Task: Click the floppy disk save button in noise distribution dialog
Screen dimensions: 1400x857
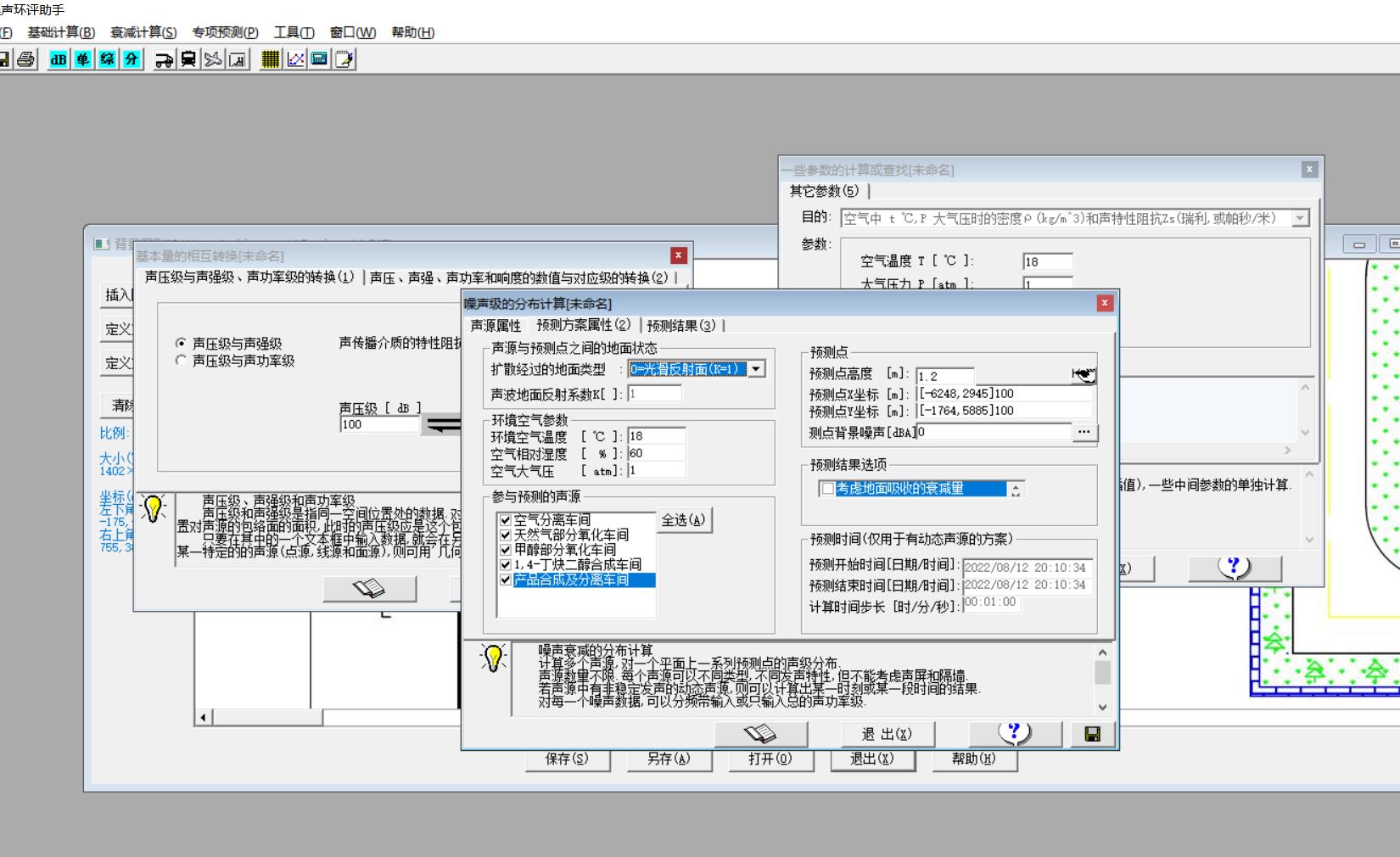Action: pyautogui.click(x=1092, y=734)
